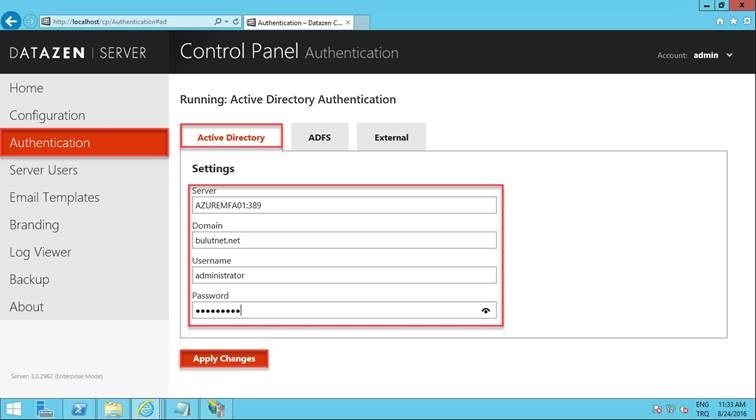Switch to the ADFS tab
This screenshot has height=420, width=756.
pos(320,137)
